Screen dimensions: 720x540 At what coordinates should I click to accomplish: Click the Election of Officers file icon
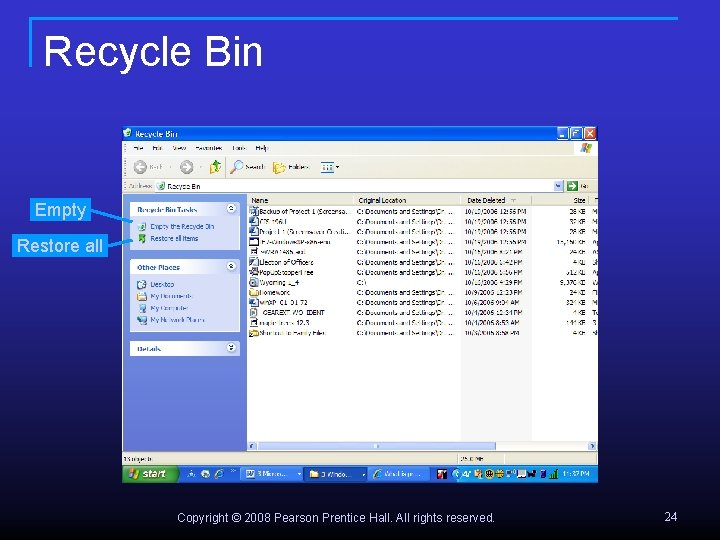(x=253, y=262)
